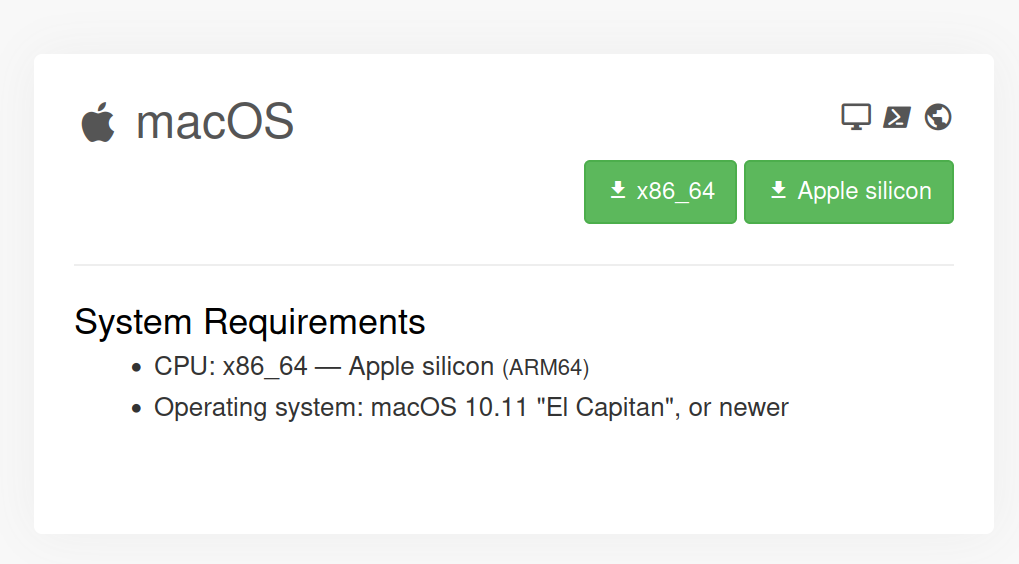Click "x86_64" in the CPU requirement line
This screenshot has width=1019, height=564.
pos(265,367)
